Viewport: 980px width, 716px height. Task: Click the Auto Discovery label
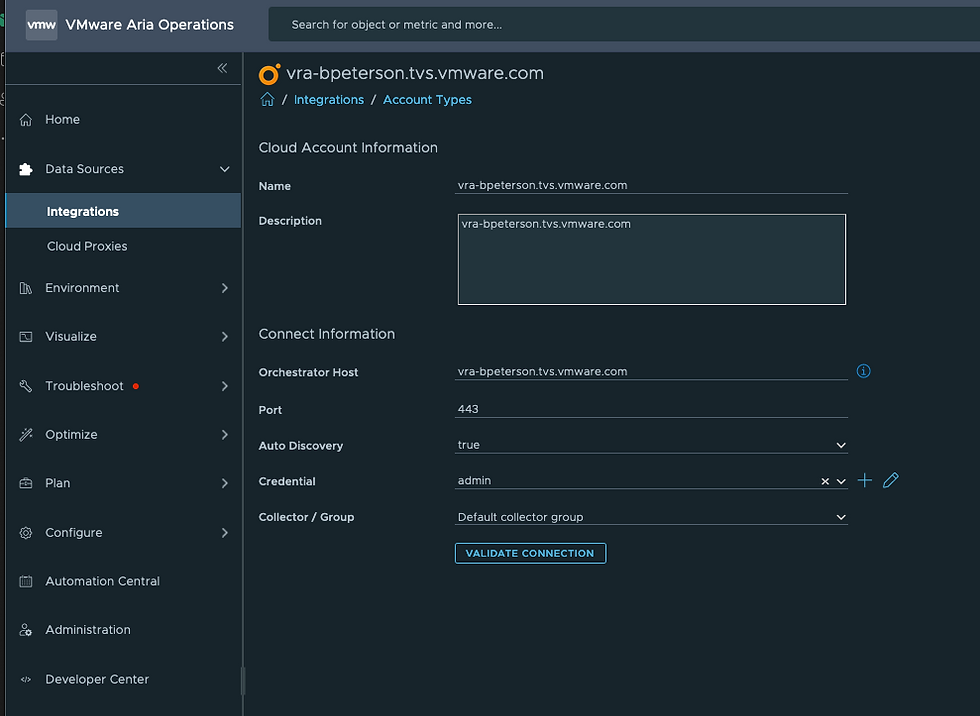coord(301,445)
